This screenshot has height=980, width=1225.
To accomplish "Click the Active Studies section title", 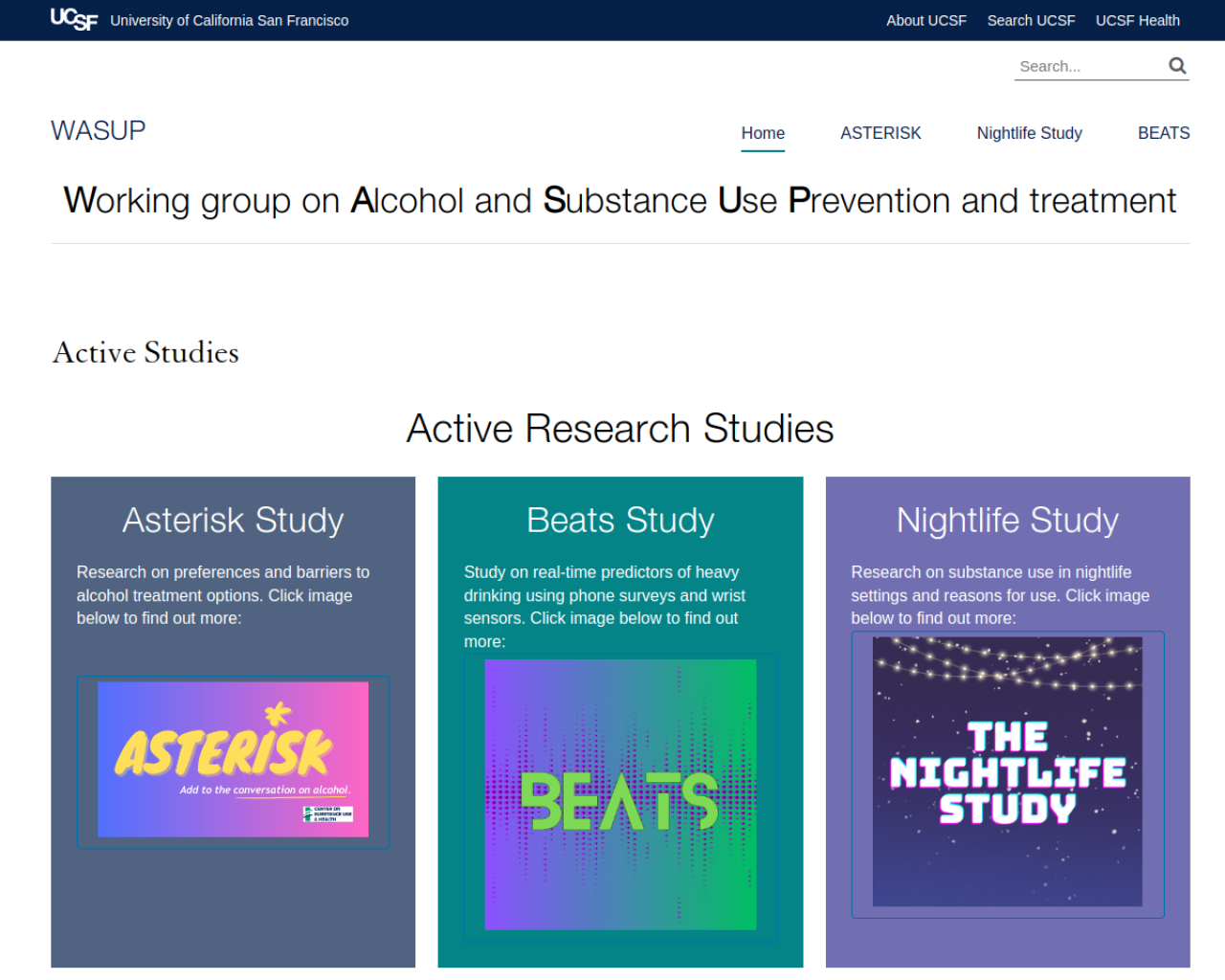I will tap(145, 352).
